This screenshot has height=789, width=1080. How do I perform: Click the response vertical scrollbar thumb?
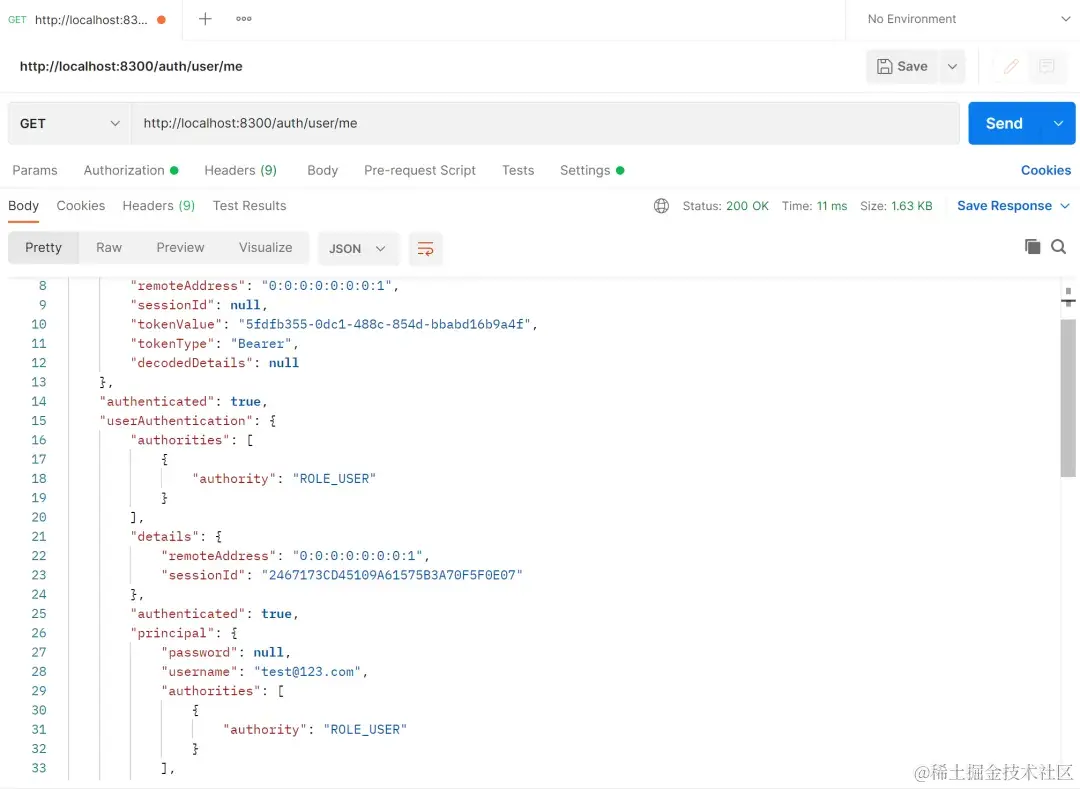tap(1068, 398)
